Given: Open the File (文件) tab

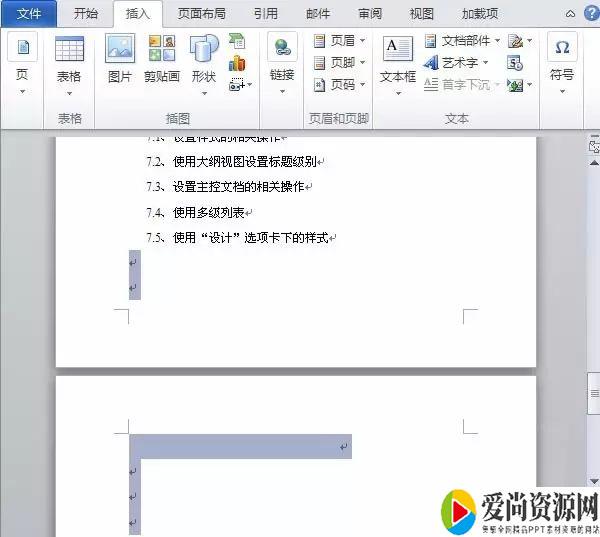Looking at the screenshot, I should (x=29, y=14).
